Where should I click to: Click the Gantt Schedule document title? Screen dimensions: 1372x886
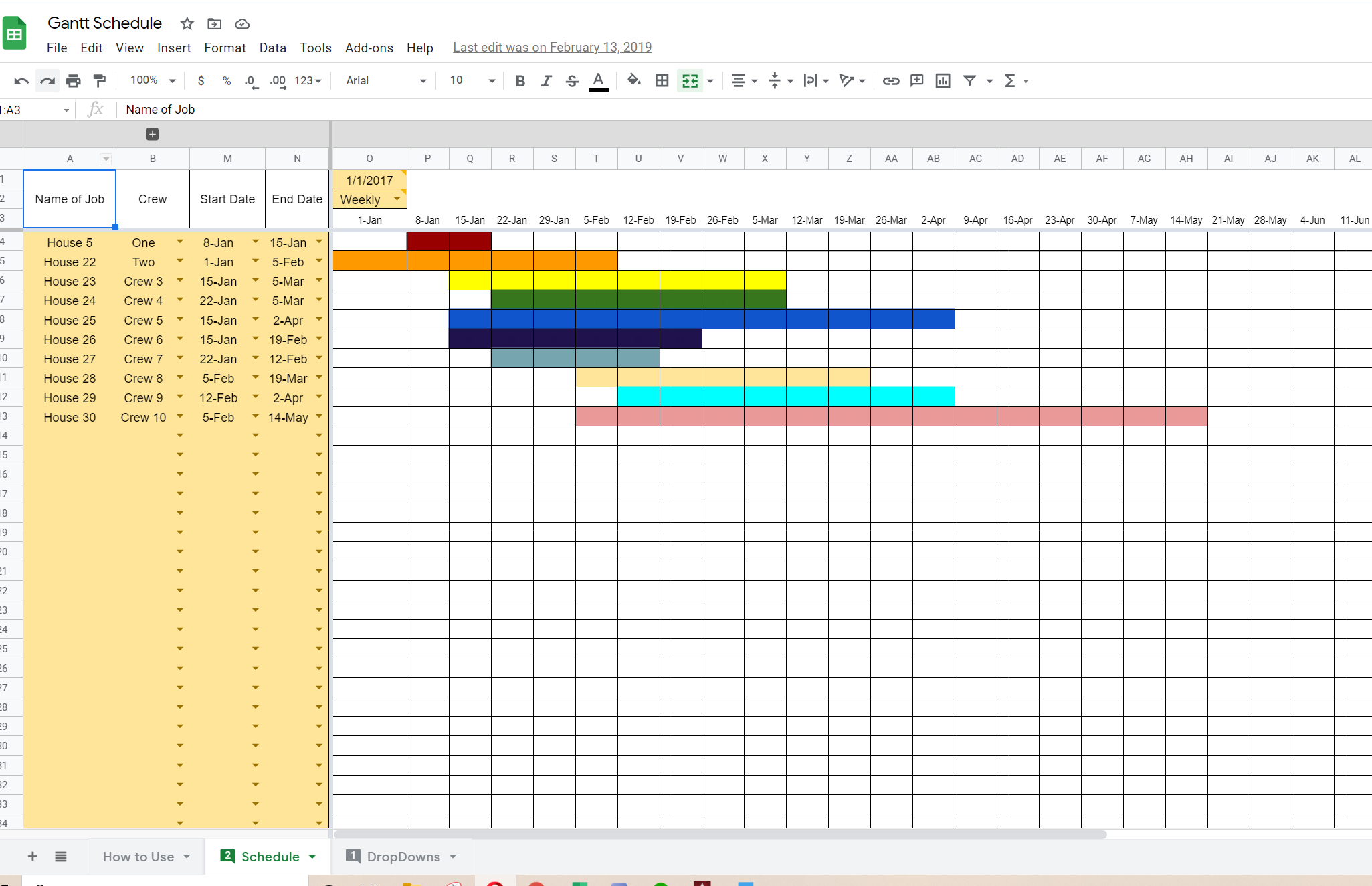point(104,23)
